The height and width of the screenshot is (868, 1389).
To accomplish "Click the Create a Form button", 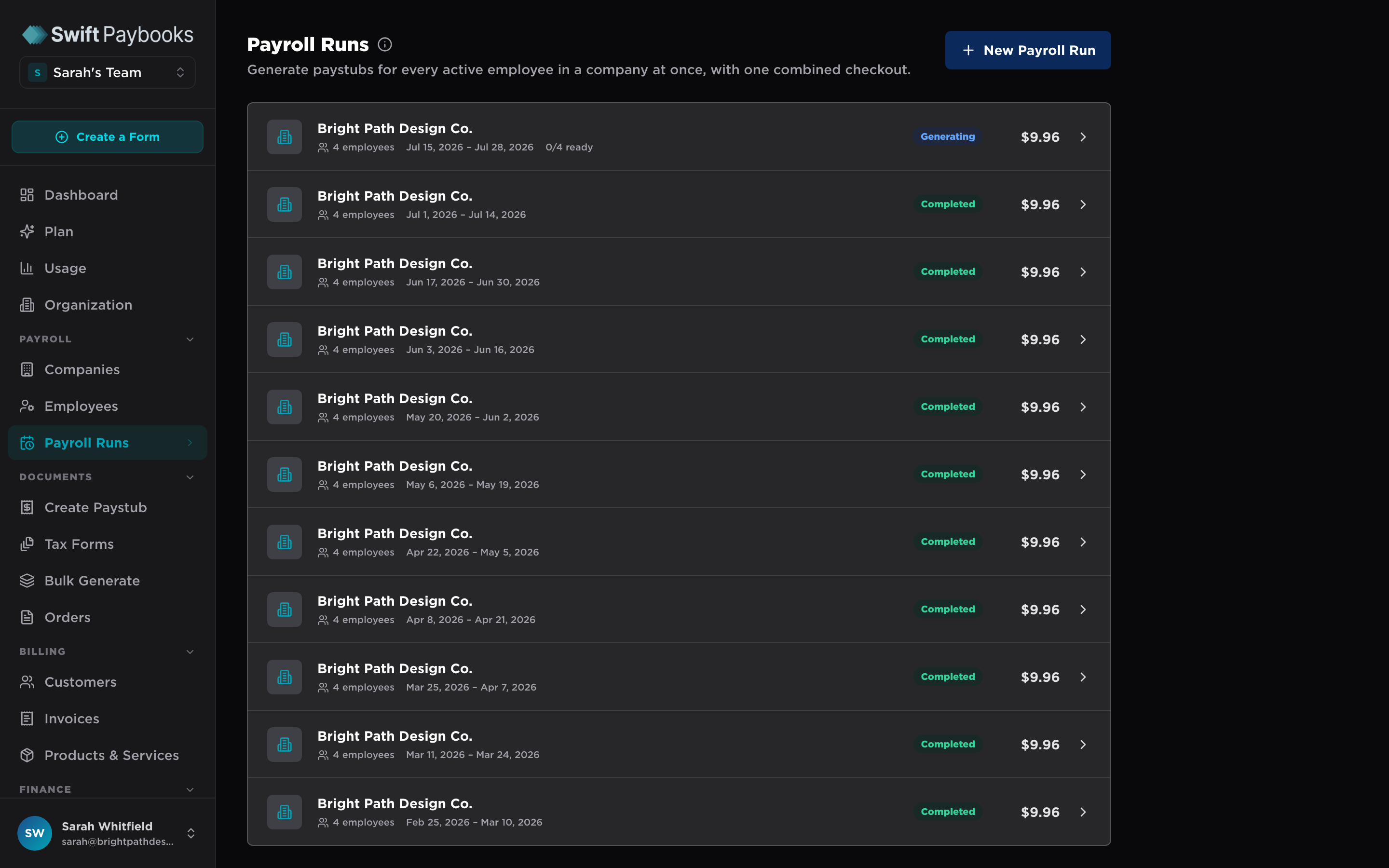I will (x=108, y=136).
